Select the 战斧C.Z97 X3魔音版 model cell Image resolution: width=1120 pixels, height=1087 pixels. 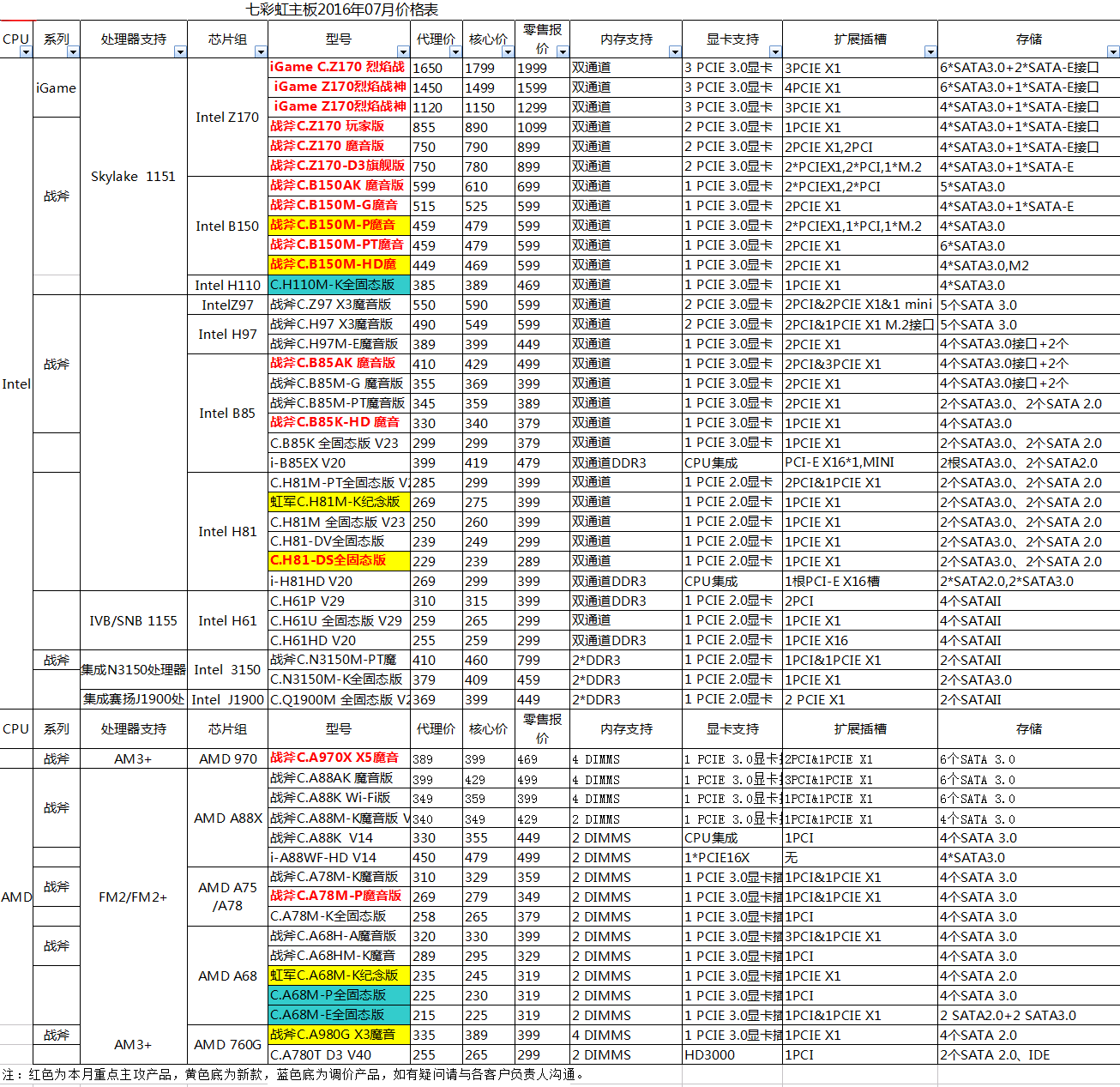[x=339, y=305]
